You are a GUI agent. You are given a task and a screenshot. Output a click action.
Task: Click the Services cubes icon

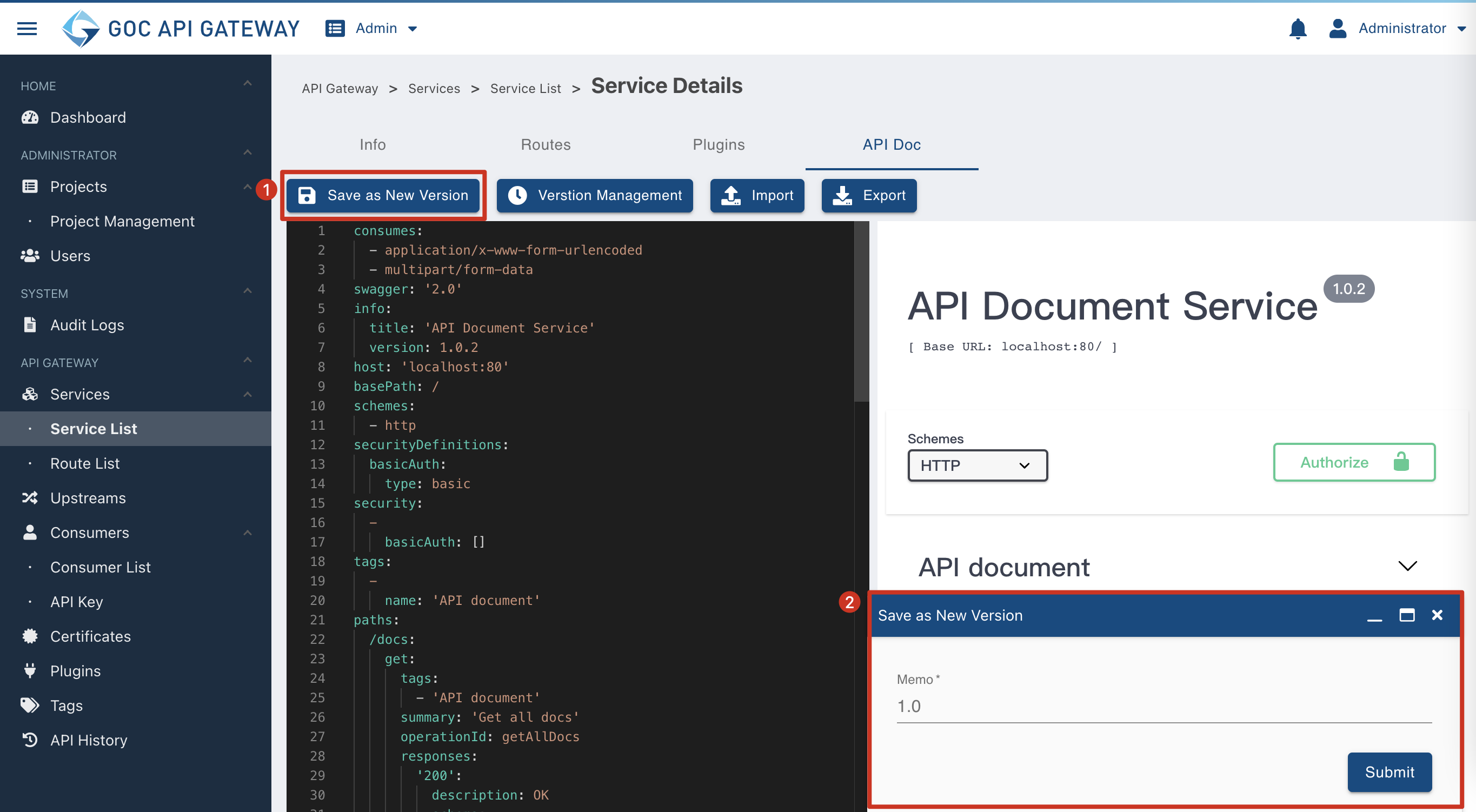pyautogui.click(x=30, y=394)
